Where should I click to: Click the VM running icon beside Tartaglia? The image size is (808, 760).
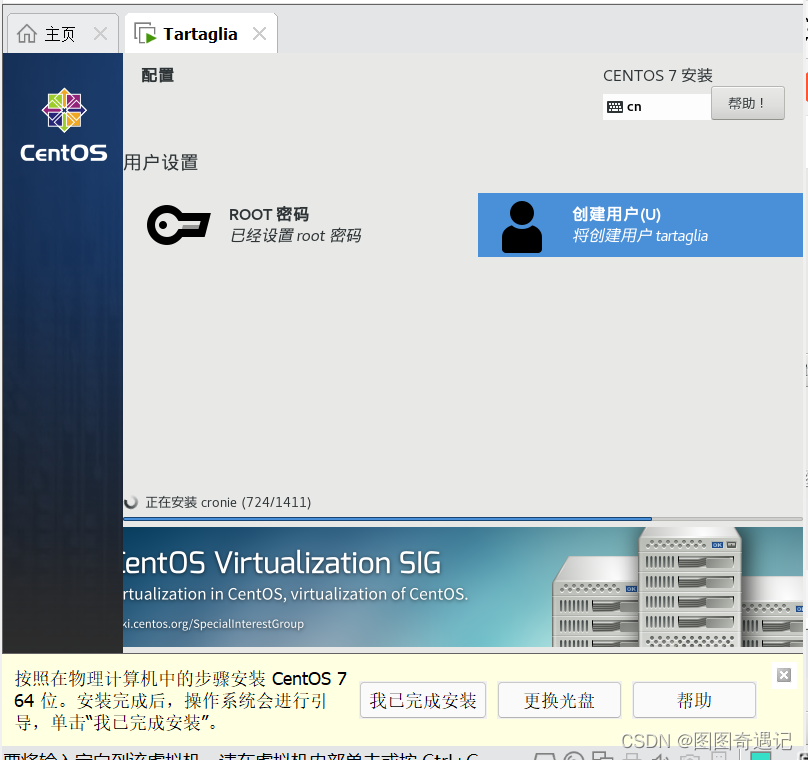click(145, 33)
